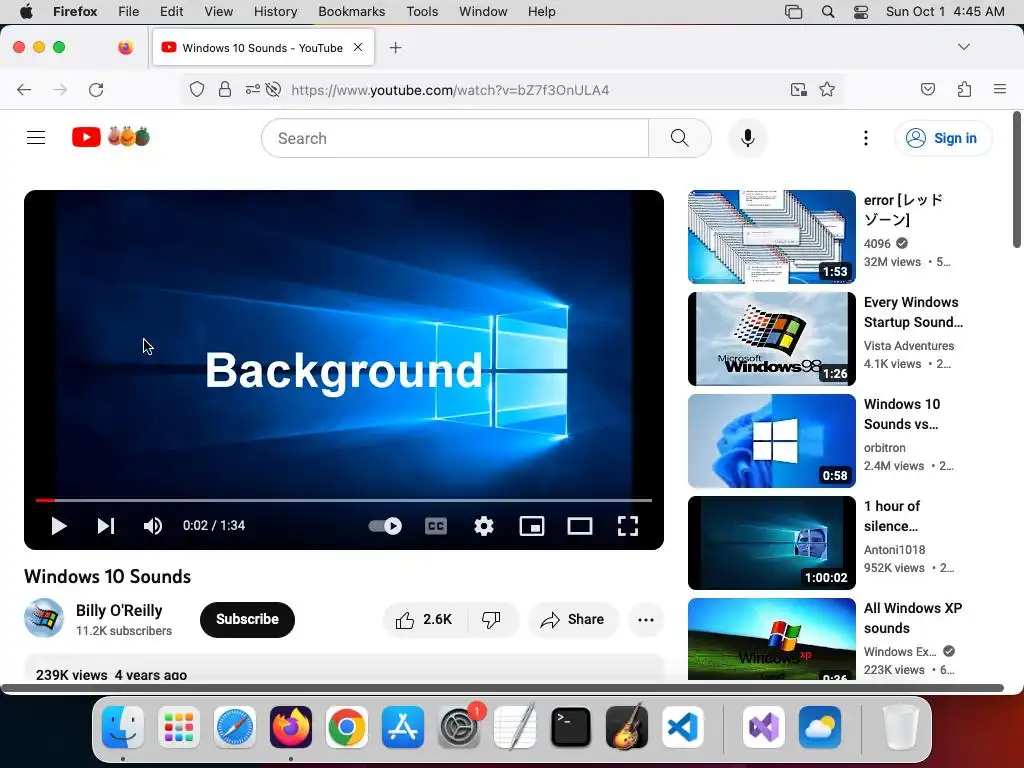Open Firefox View pinned tab icon

[x=125, y=47]
